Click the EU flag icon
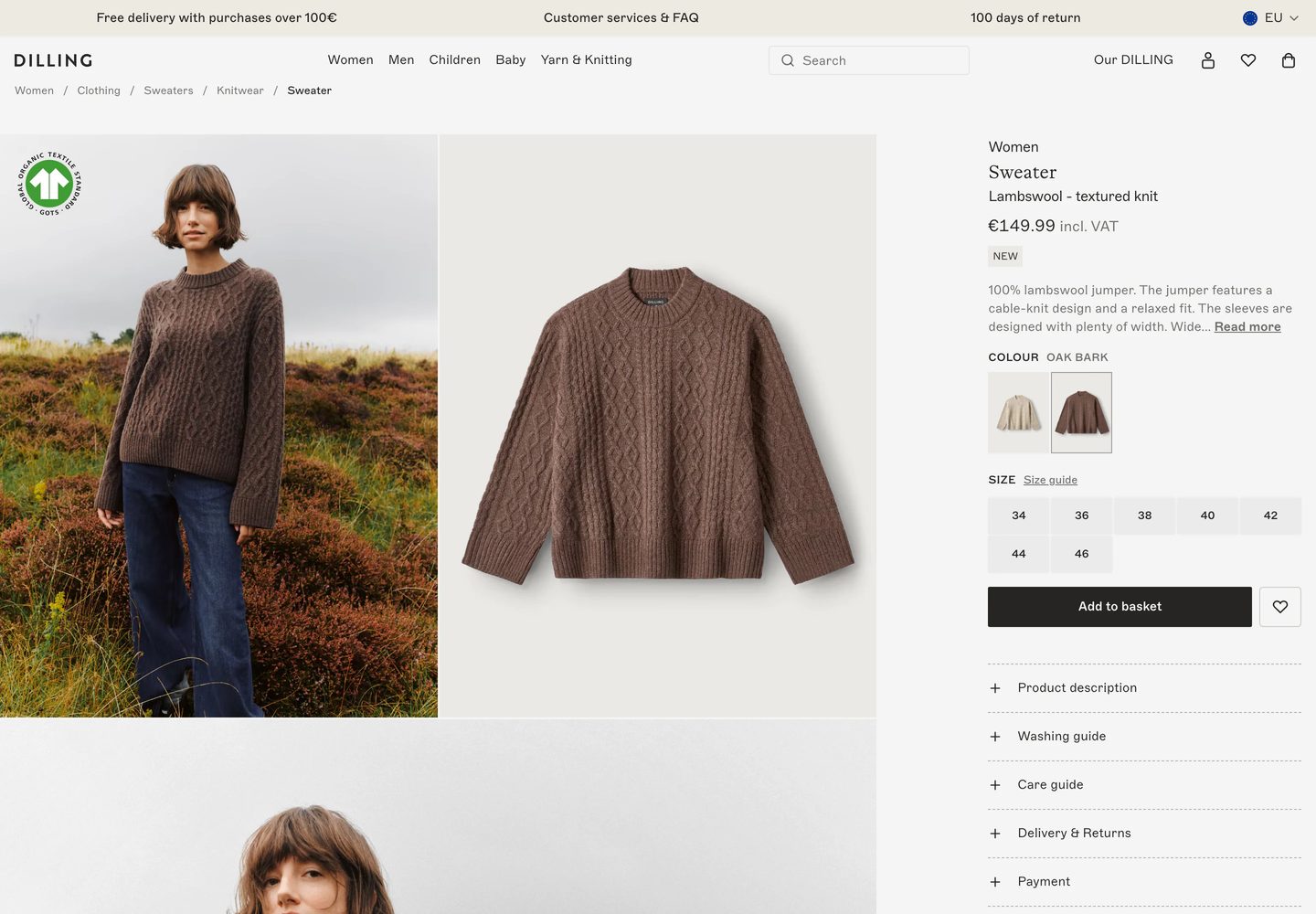The height and width of the screenshot is (914, 1316). tap(1250, 18)
